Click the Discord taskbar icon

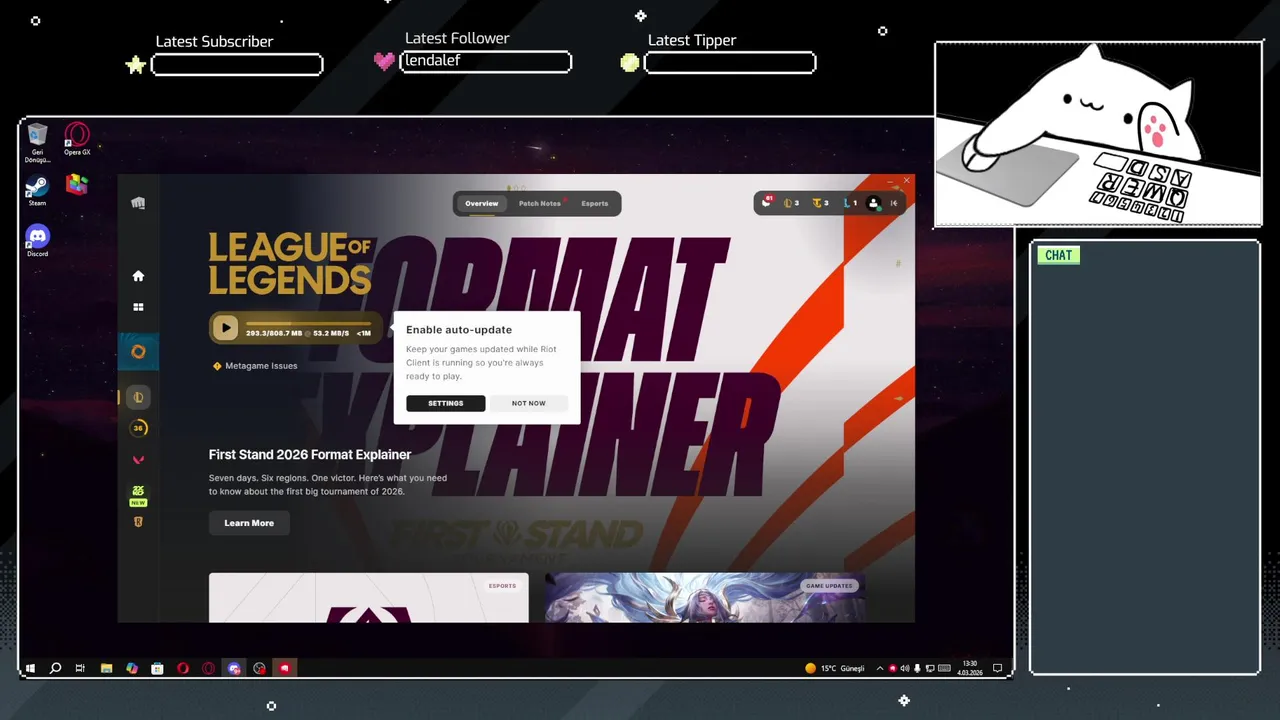[x=234, y=668]
